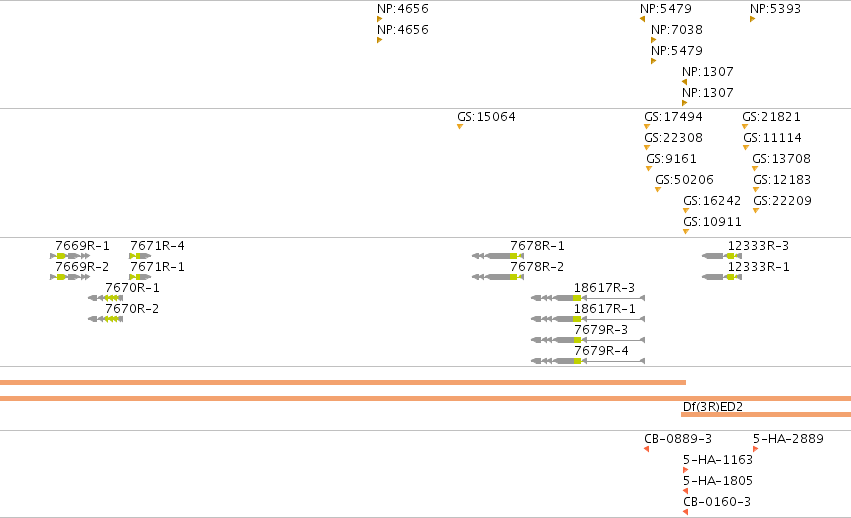The height and width of the screenshot is (518, 851).
Task: Select the 7669R-1 transcript glyph
Action: (x=70, y=256)
